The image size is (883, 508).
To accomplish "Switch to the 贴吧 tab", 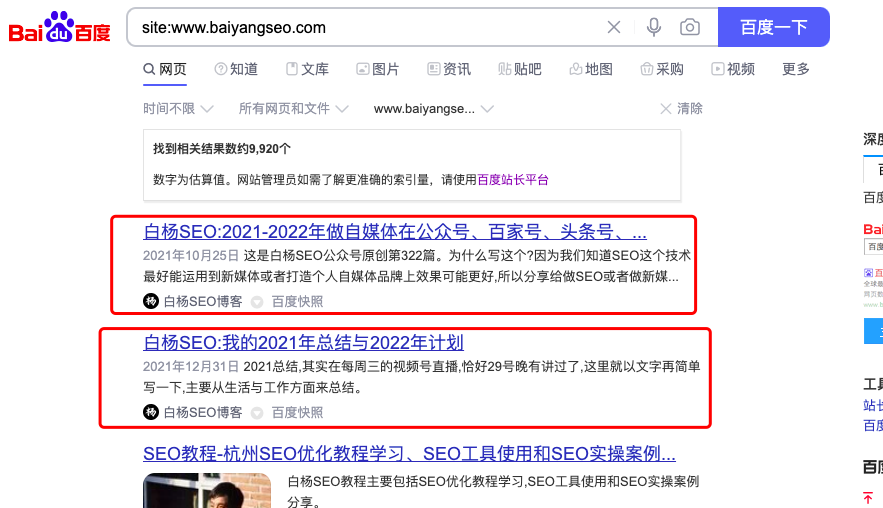I will pos(520,69).
